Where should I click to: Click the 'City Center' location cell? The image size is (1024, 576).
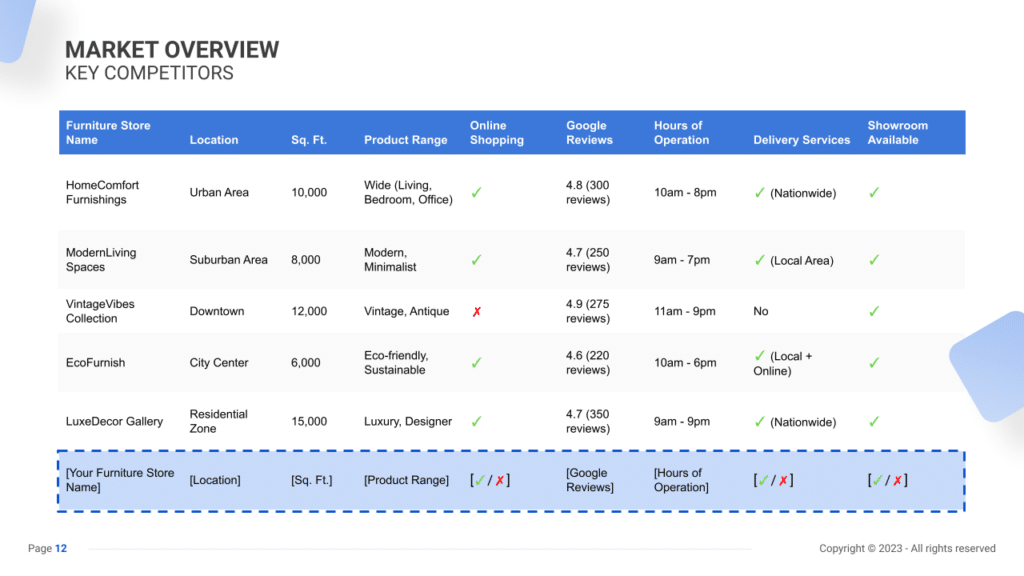pos(219,362)
